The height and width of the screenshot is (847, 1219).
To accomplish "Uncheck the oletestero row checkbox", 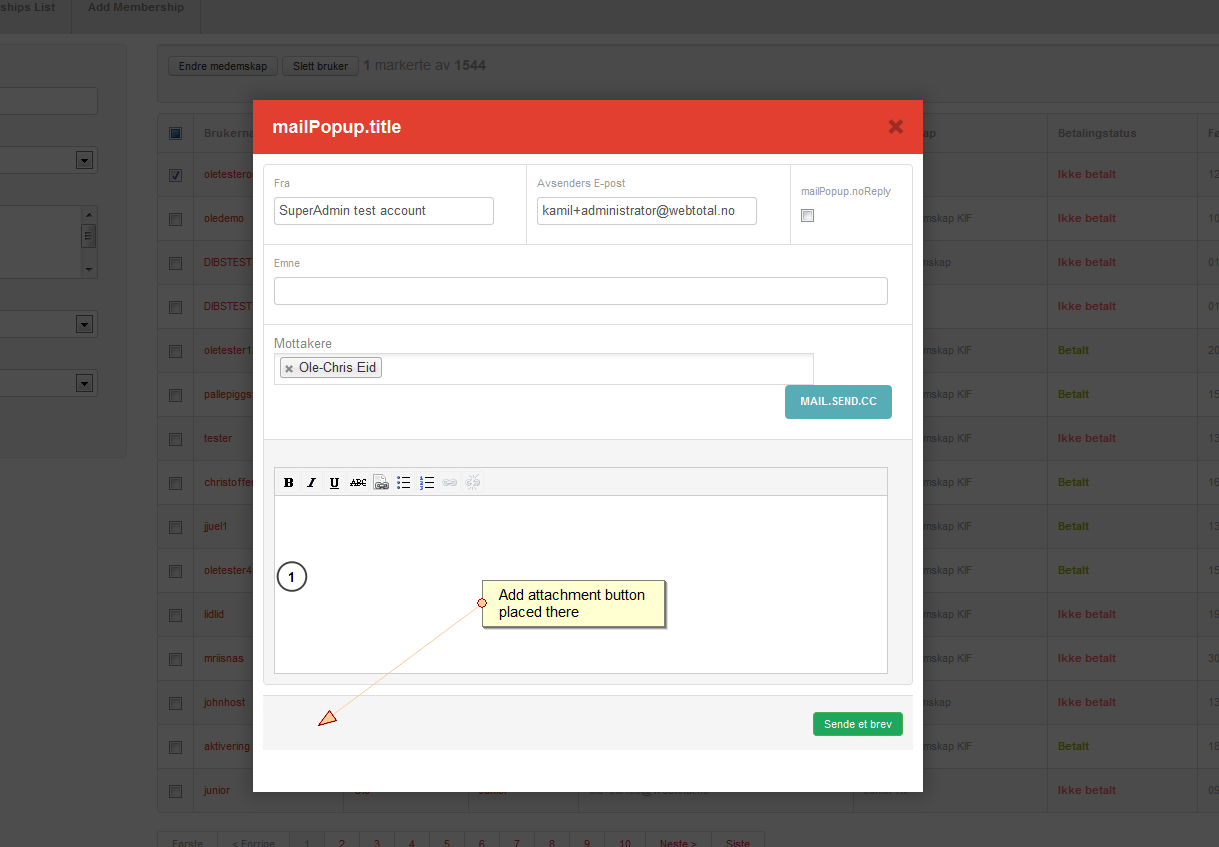I will 176,175.
